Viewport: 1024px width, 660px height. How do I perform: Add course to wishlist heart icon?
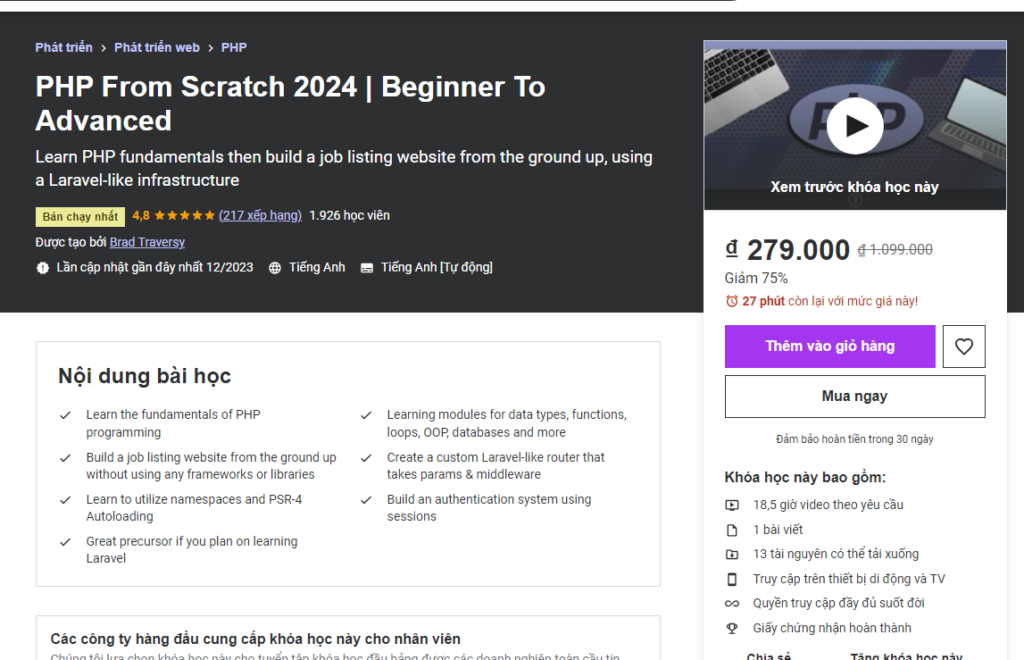click(964, 346)
